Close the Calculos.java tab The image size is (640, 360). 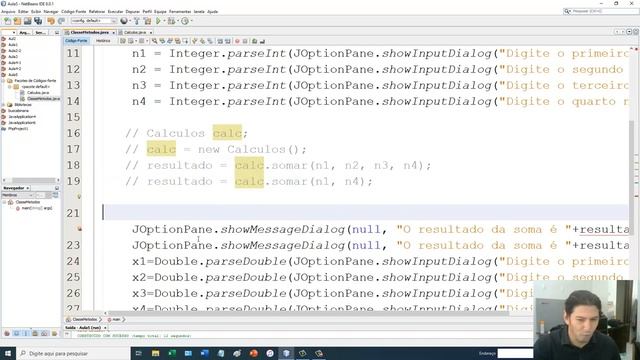[x=151, y=32]
